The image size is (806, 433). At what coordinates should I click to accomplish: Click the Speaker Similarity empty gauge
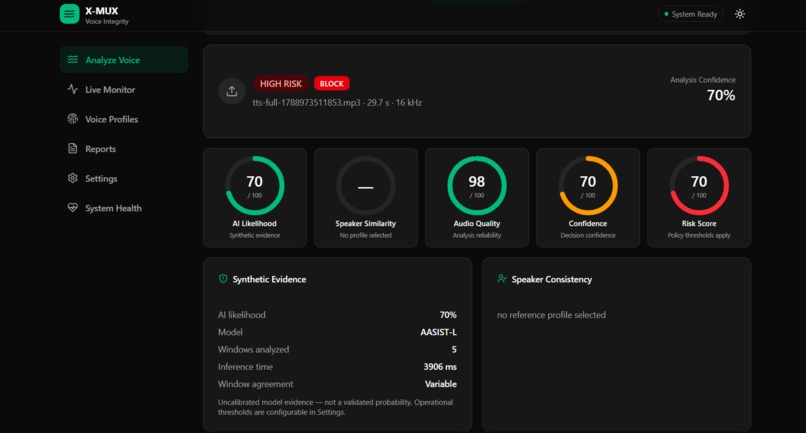click(x=366, y=186)
